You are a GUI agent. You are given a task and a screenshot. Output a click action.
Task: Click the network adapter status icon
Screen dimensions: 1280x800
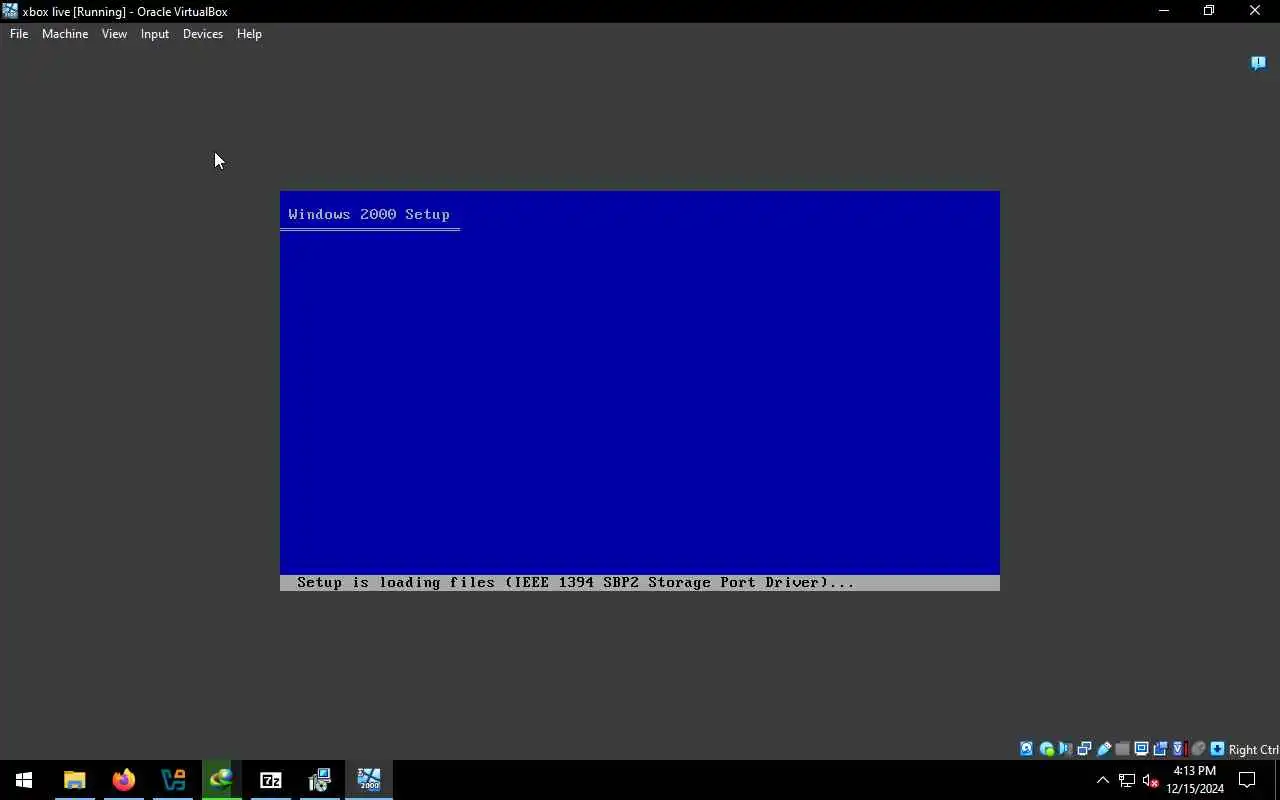[x=1084, y=749]
